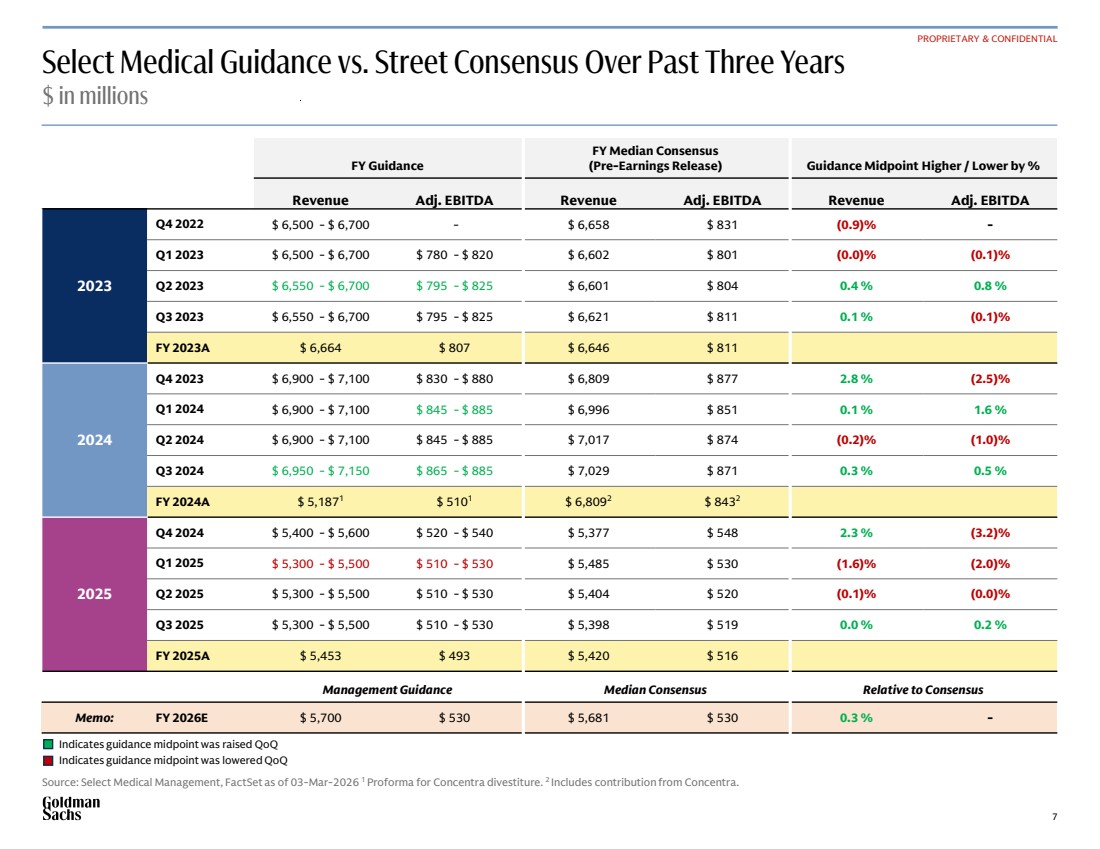This screenshot has height=849, width=1100.
Task: Click the "$ 5,187" FY 2024A revenue
Action: pyautogui.click(x=320, y=502)
